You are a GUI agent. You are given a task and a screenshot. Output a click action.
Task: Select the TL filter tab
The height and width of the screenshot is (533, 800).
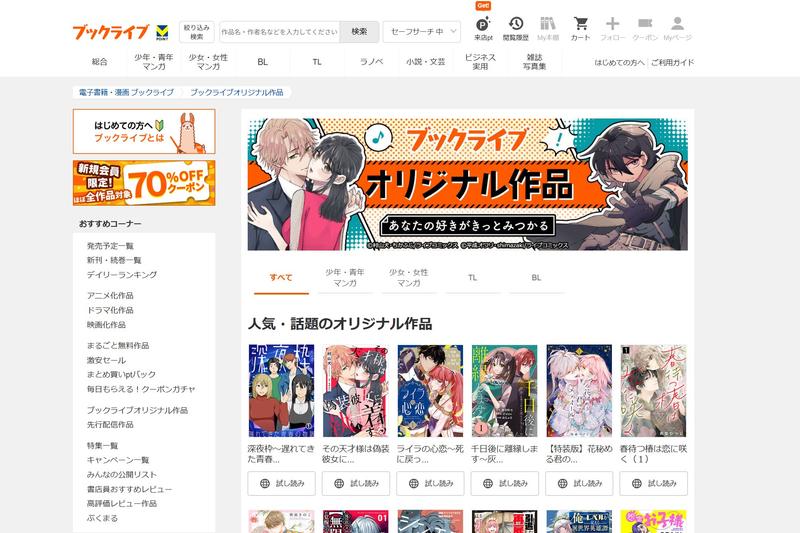(x=472, y=277)
